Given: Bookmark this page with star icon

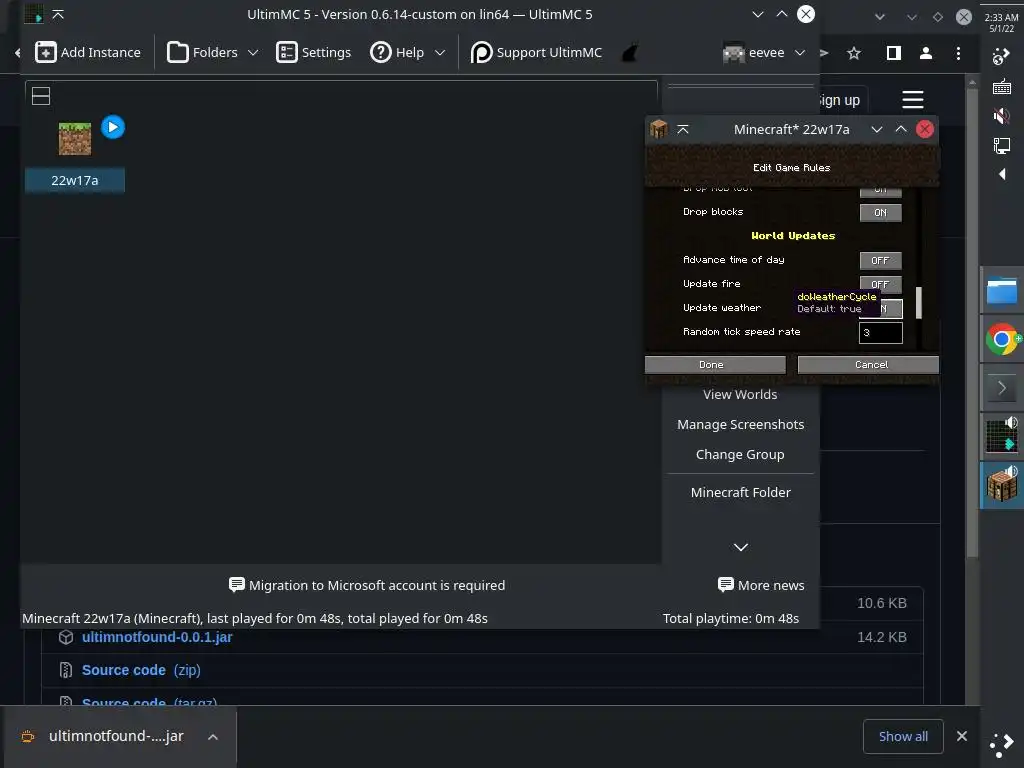Looking at the screenshot, I should [854, 54].
